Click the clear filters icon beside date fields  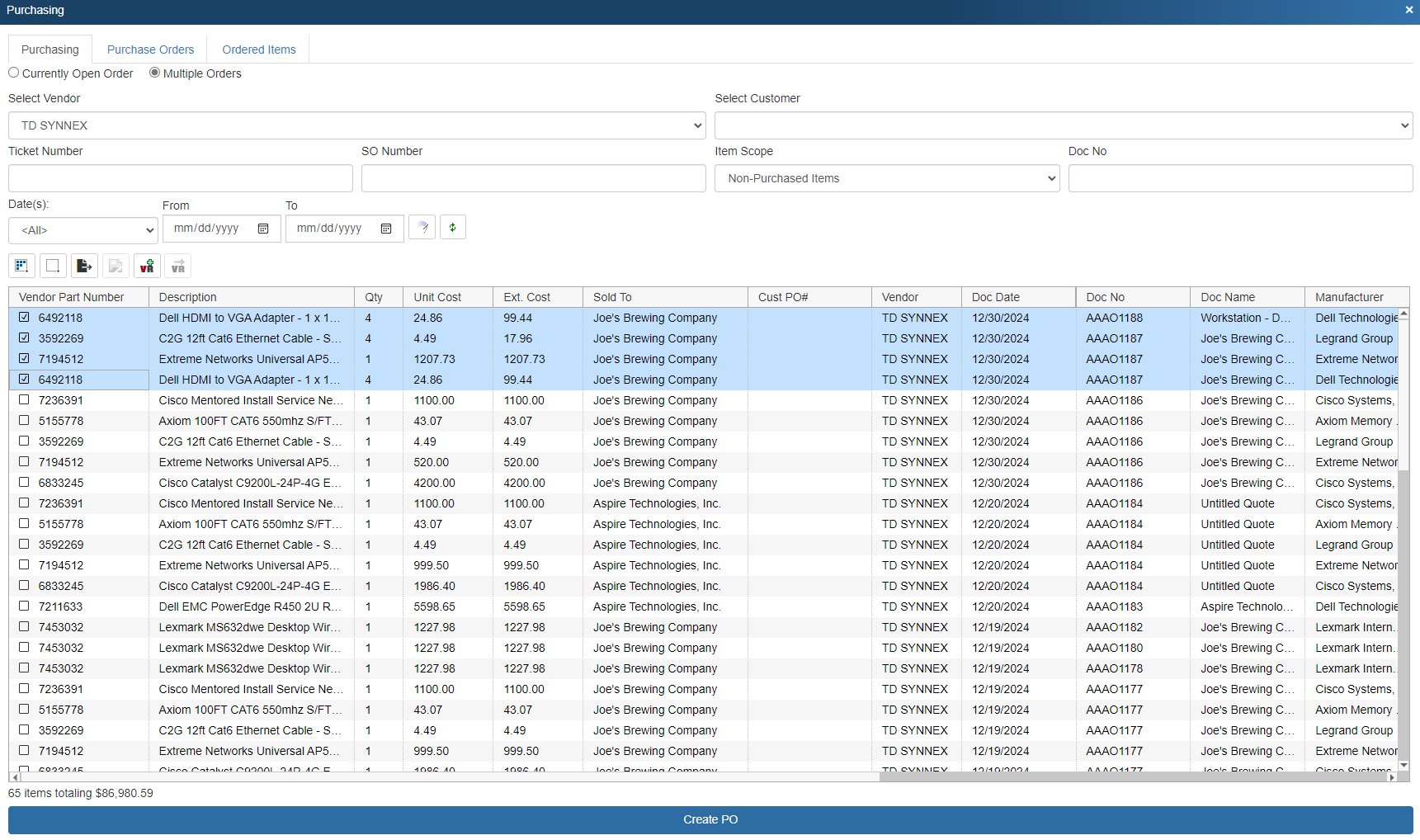[x=422, y=227]
